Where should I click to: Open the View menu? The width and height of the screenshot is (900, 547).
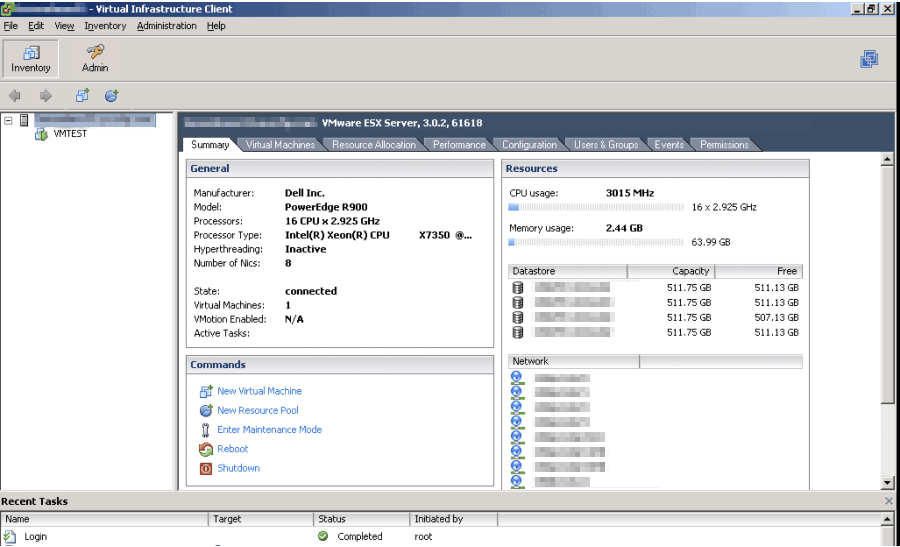coord(64,26)
